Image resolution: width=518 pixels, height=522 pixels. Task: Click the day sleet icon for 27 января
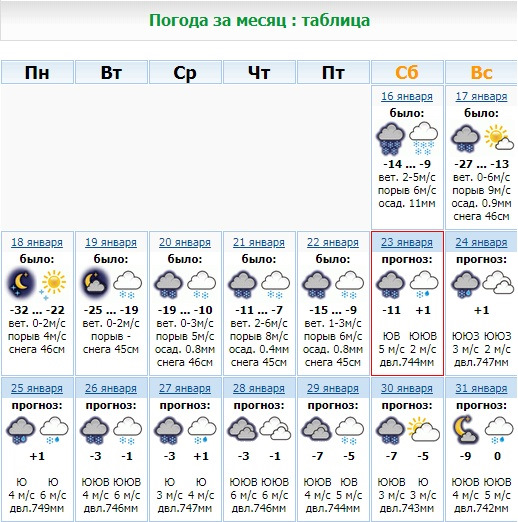pos(202,431)
